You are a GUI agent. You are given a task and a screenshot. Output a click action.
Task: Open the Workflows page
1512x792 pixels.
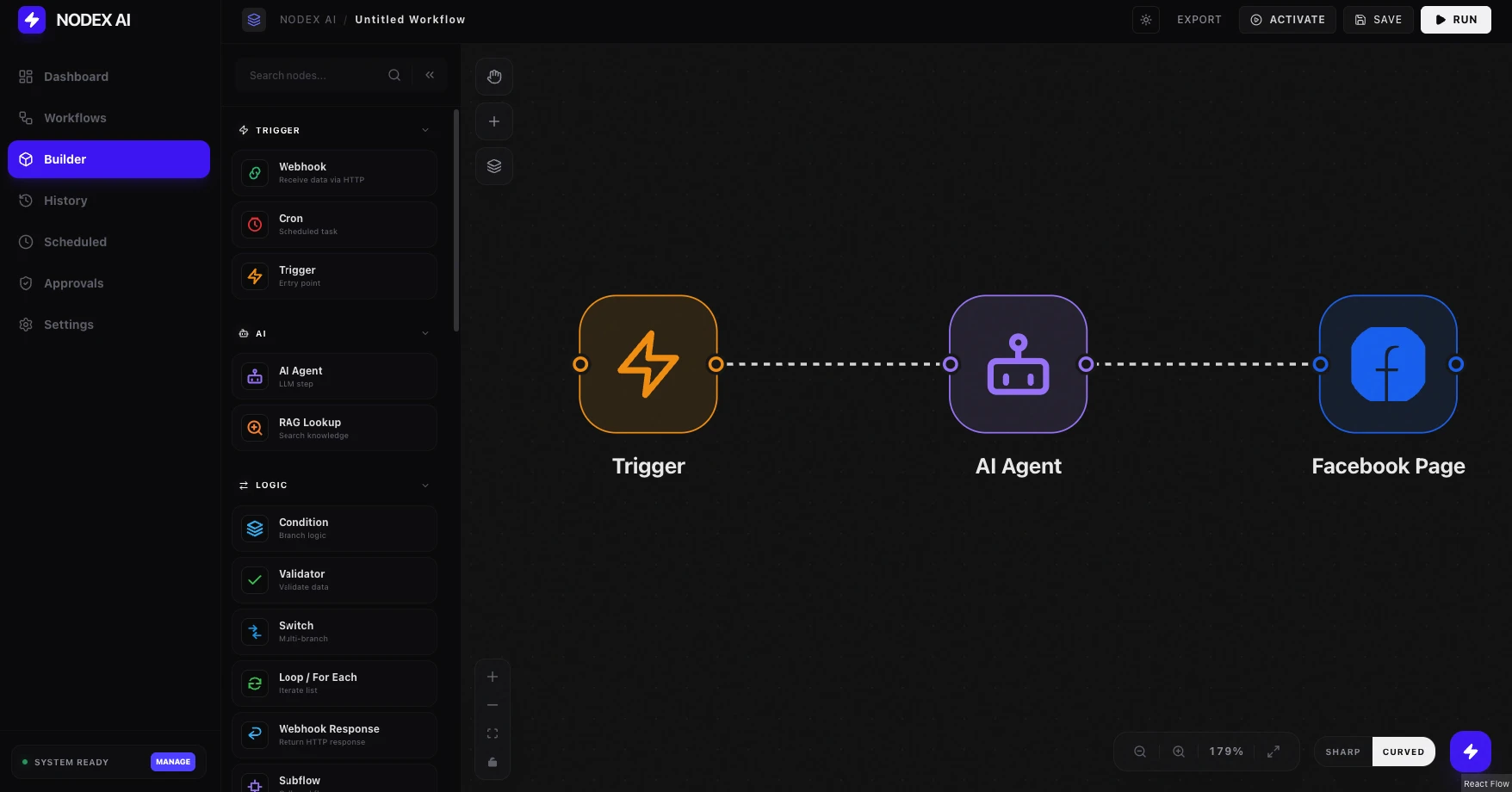(75, 118)
